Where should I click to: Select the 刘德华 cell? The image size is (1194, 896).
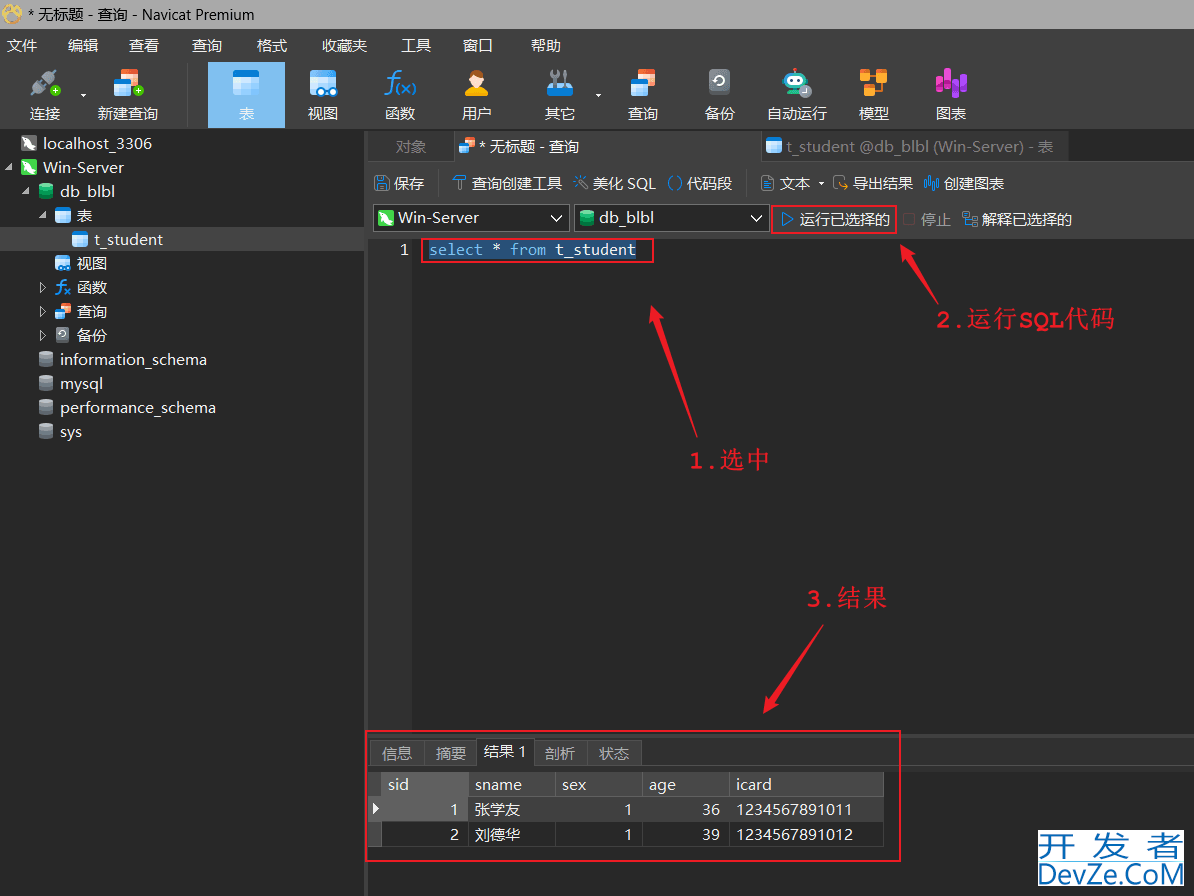click(512, 834)
